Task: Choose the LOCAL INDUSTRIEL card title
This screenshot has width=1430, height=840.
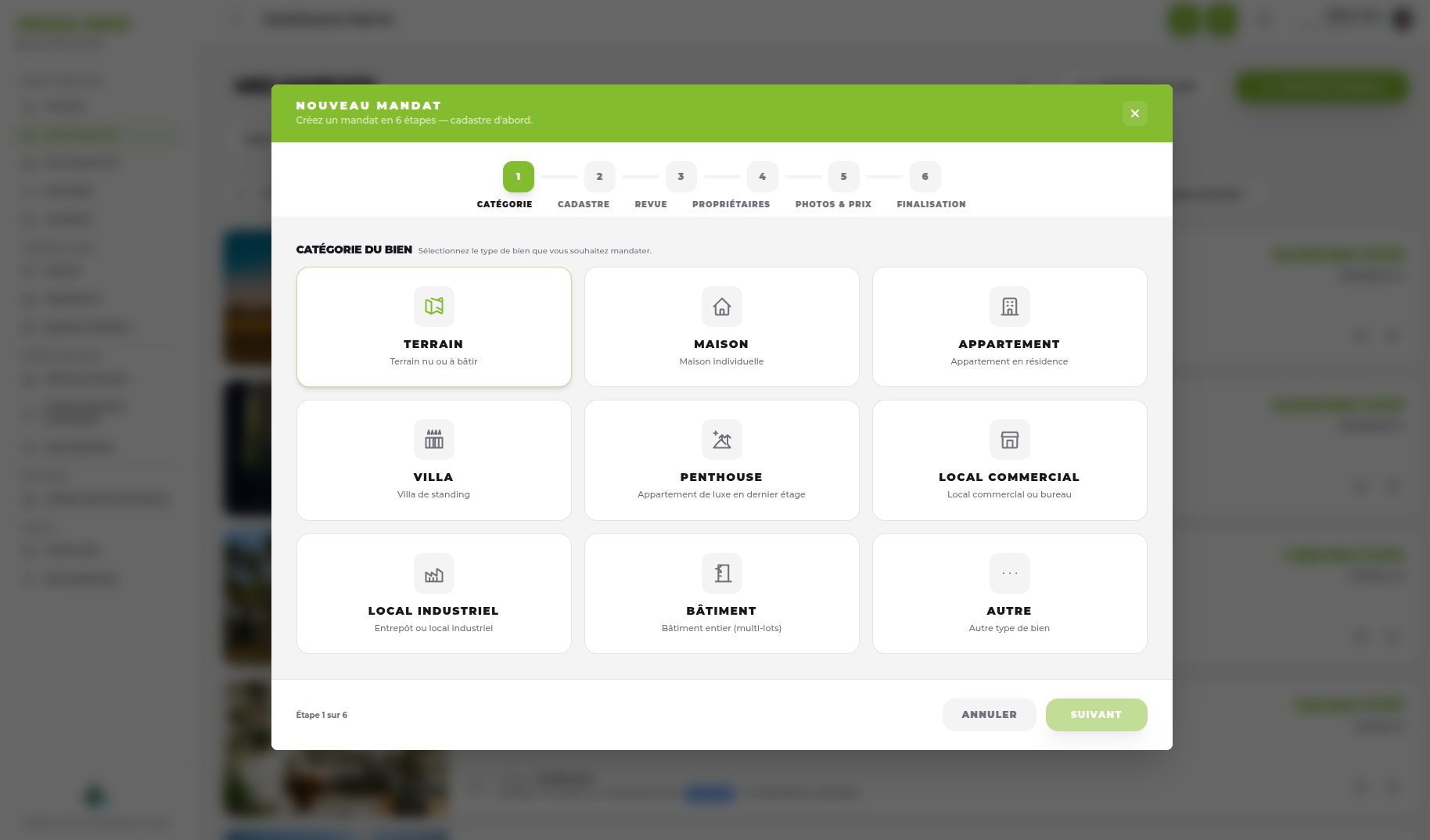Action: 433,611
